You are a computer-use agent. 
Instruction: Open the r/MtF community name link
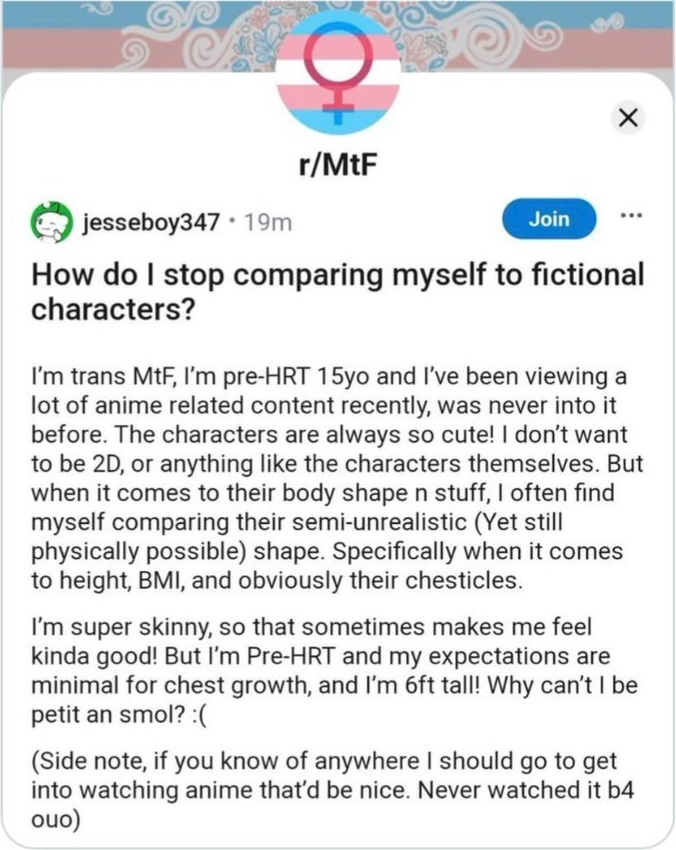(337, 165)
